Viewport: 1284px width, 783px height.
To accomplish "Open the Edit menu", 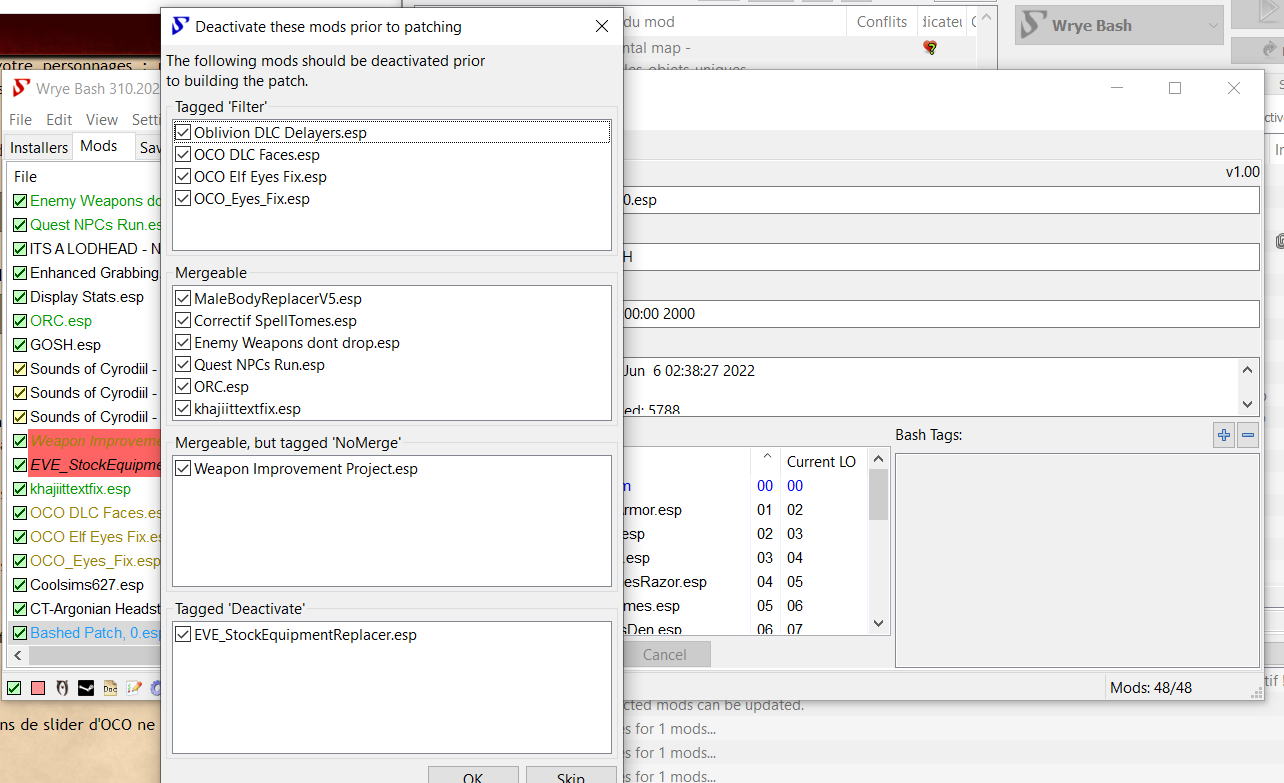I will [x=59, y=119].
